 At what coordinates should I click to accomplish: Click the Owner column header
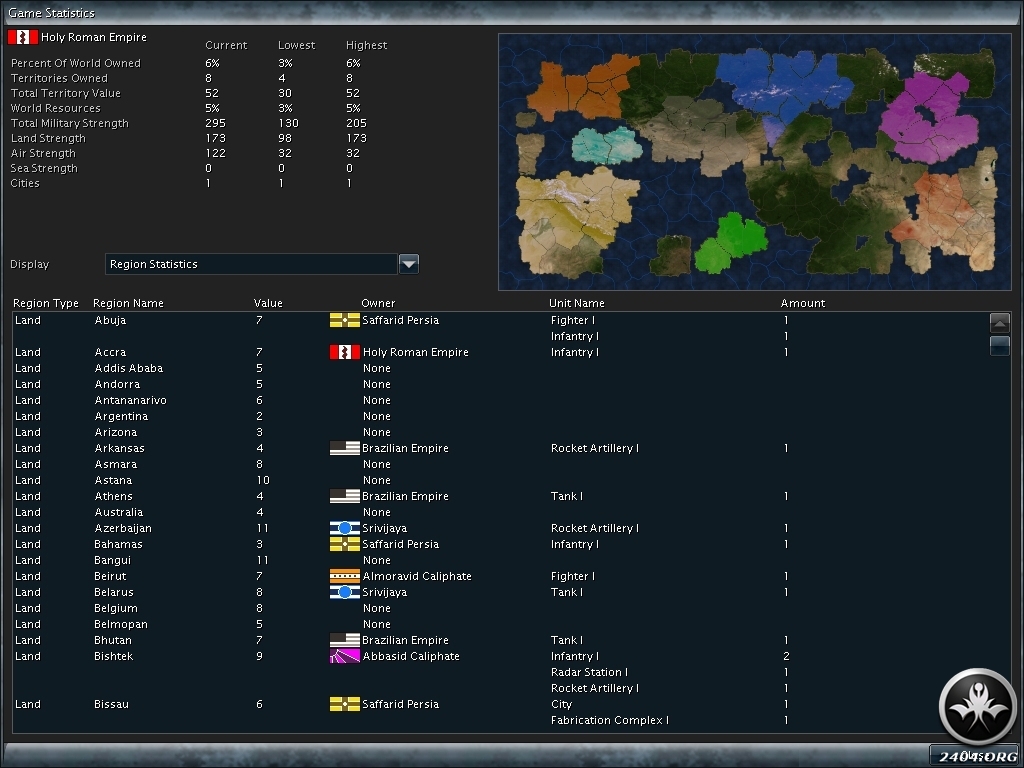pos(378,303)
